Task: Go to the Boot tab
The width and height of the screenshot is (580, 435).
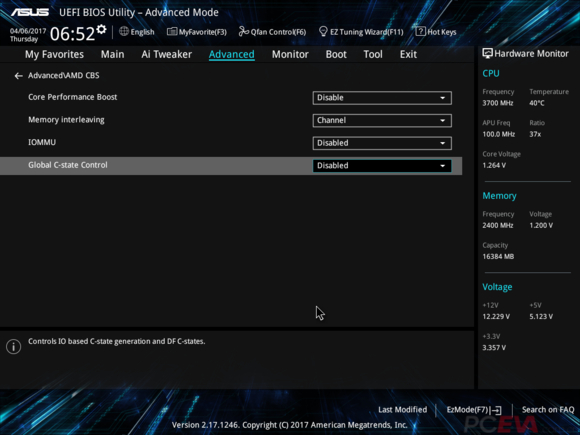Action: pos(336,54)
